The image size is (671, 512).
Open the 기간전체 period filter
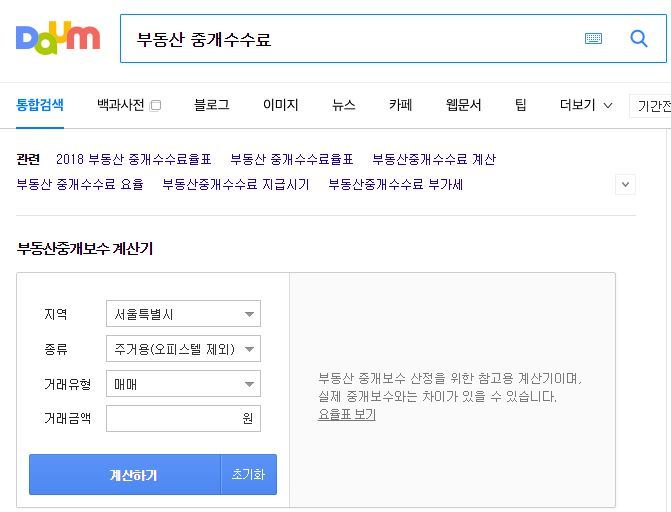click(650, 106)
